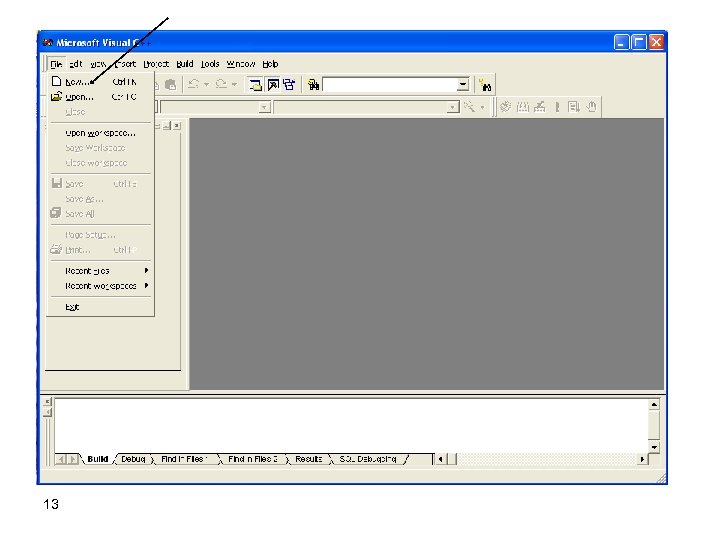Open the WizardBar actions dropdown arrow
The width and height of the screenshot is (720, 540).
coord(482,107)
